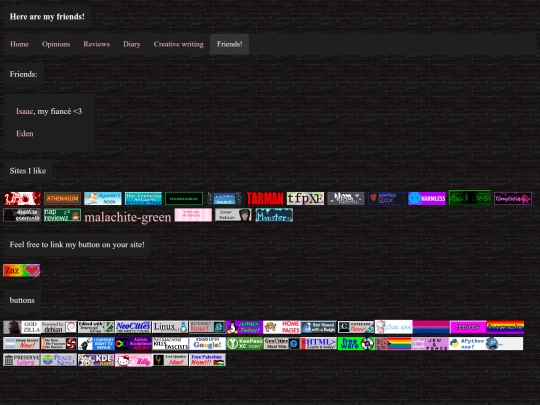Open the Reviews nav item
This screenshot has height=405, width=540.
click(x=96, y=44)
